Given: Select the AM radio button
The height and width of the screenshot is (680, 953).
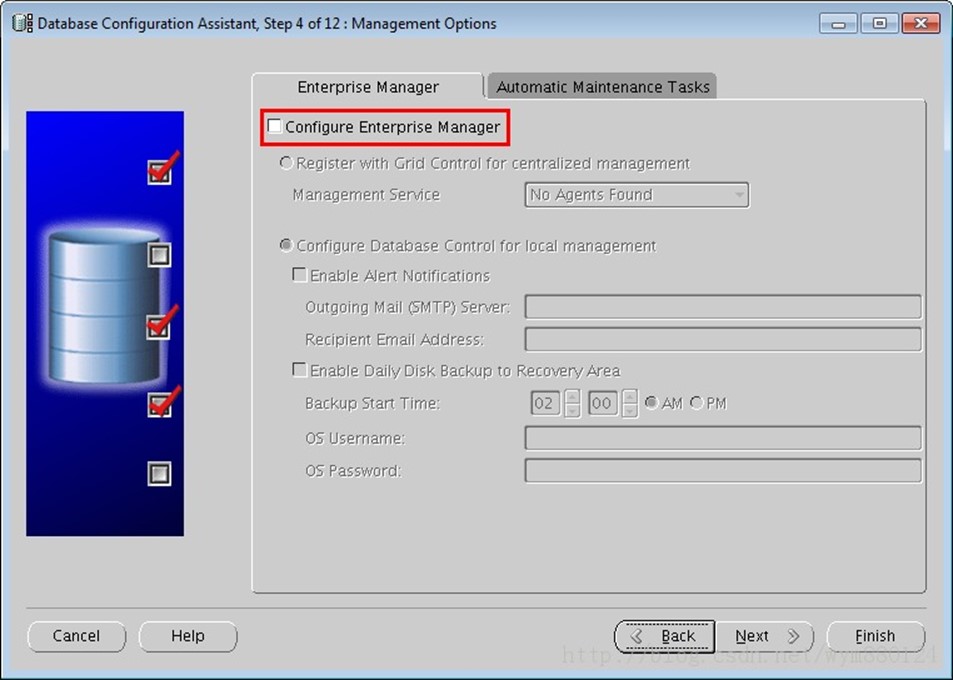Looking at the screenshot, I should (x=651, y=403).
